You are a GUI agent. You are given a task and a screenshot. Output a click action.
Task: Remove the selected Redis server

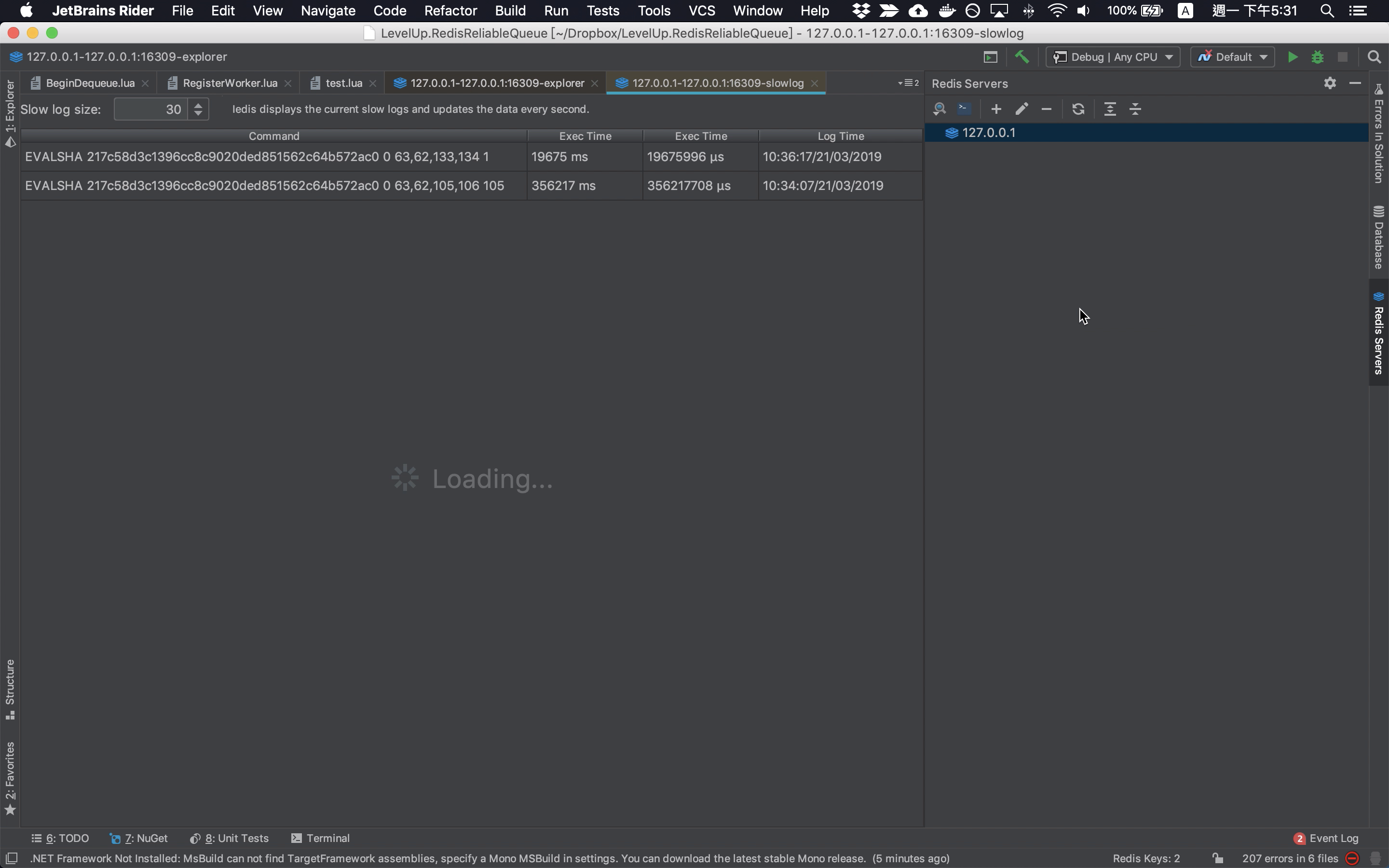(1047, 109)
